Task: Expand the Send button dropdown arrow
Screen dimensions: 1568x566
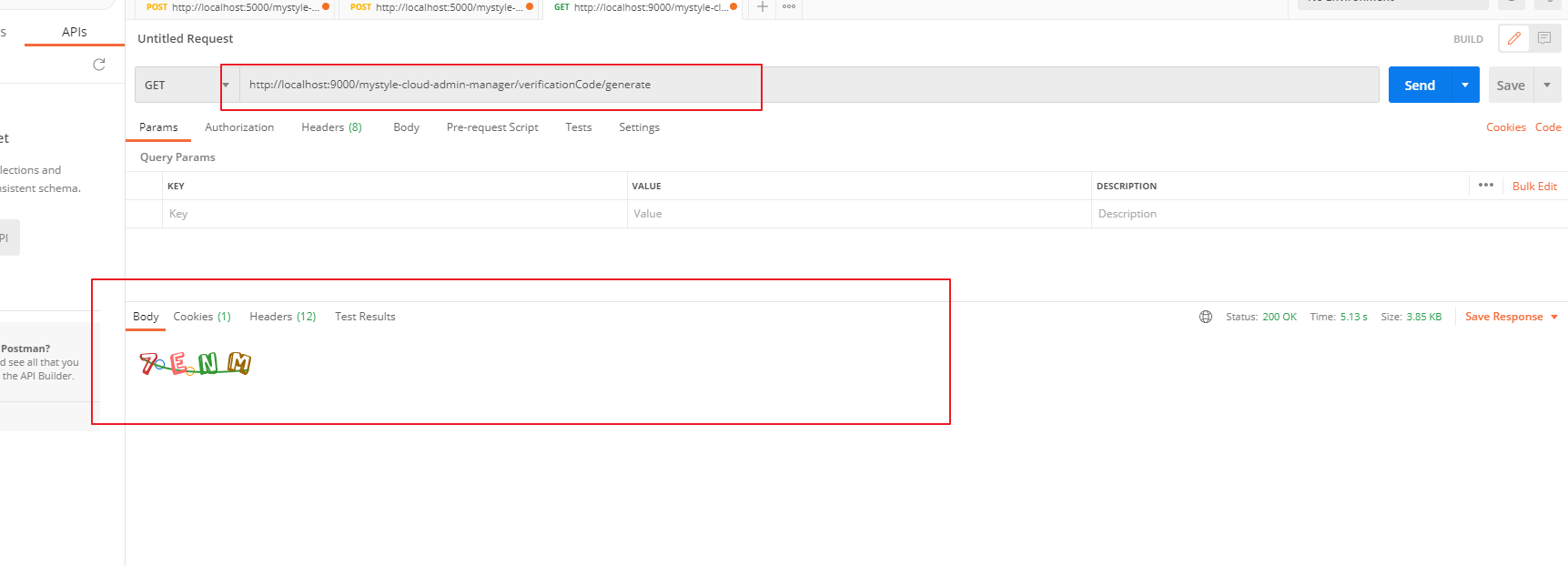Action: coord(1465,85)
